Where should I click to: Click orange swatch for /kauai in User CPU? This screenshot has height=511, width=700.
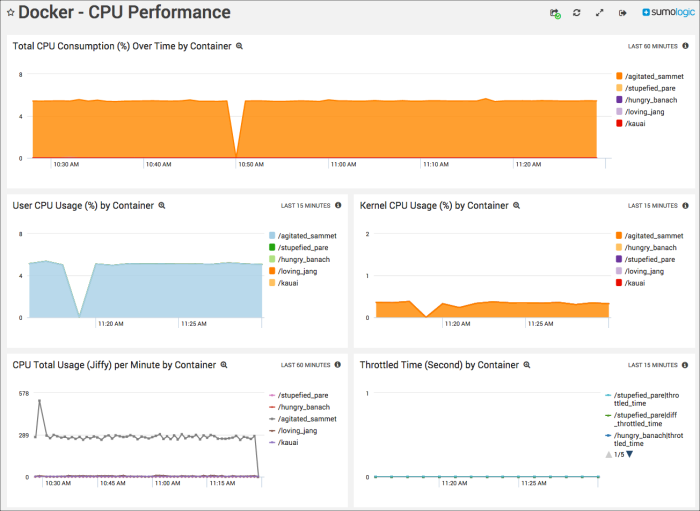[x=272, y=283]
